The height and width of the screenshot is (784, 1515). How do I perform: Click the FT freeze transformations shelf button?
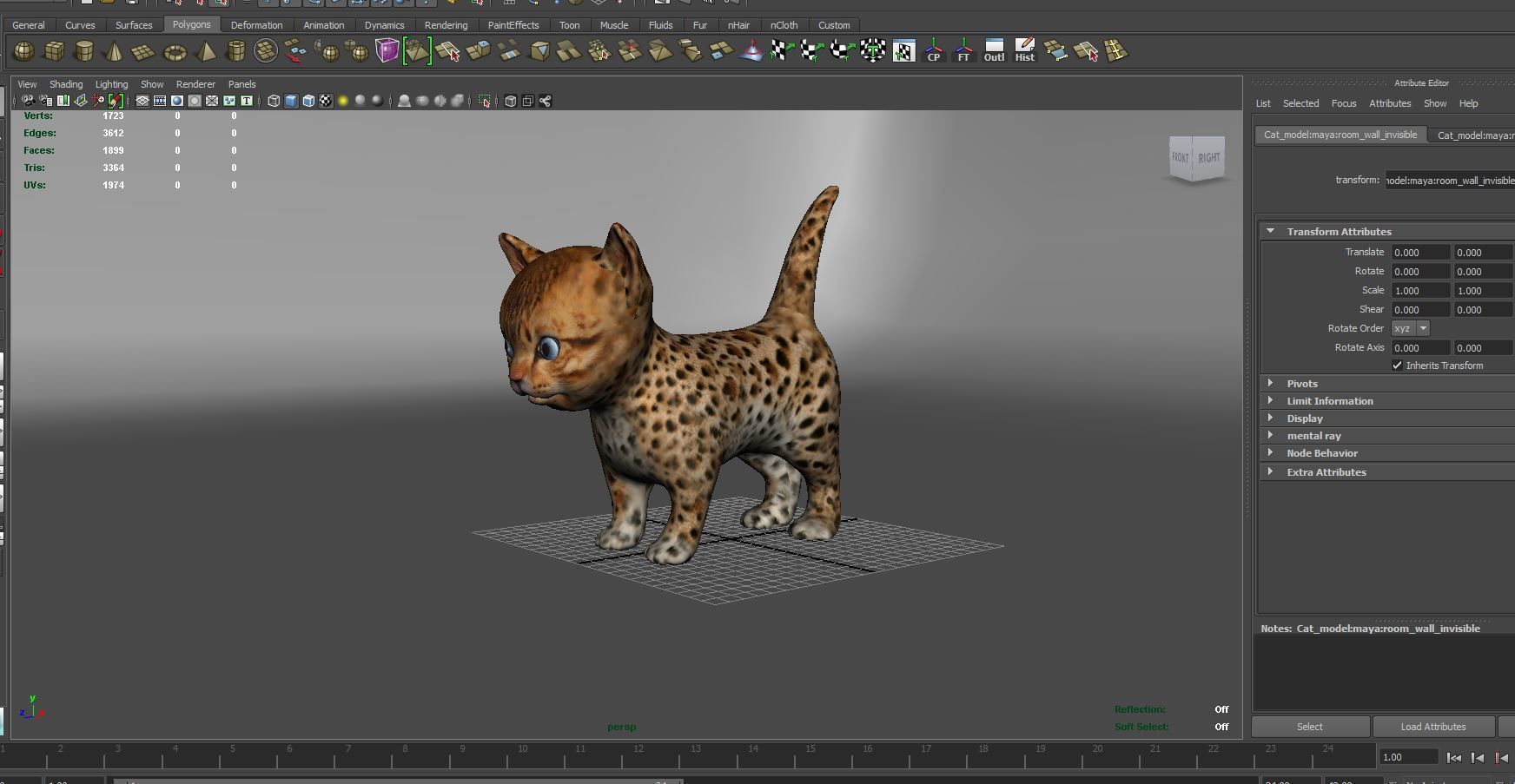pos(964,51)
